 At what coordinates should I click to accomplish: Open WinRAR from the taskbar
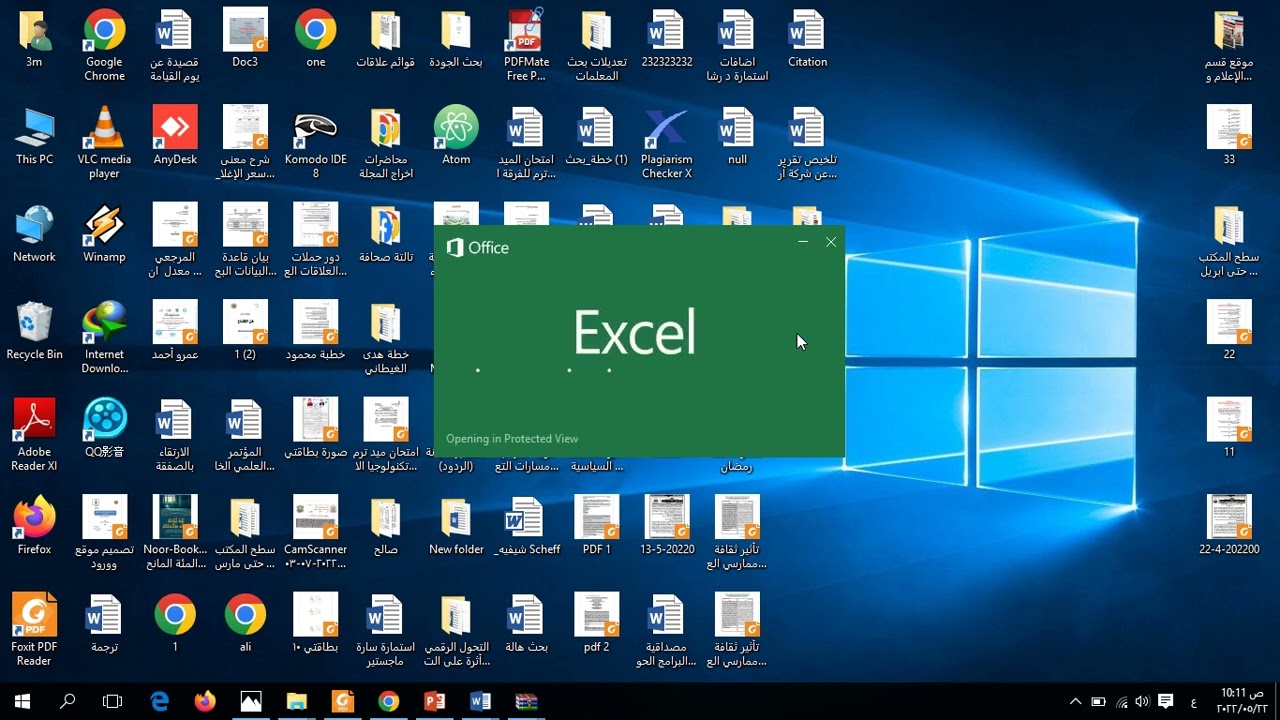click(x=527, y=701)
